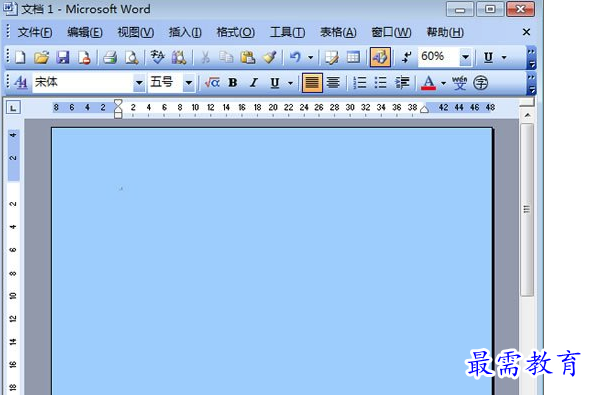
Task: Apply red Font Color A button
Action: (x=429, y=82)
